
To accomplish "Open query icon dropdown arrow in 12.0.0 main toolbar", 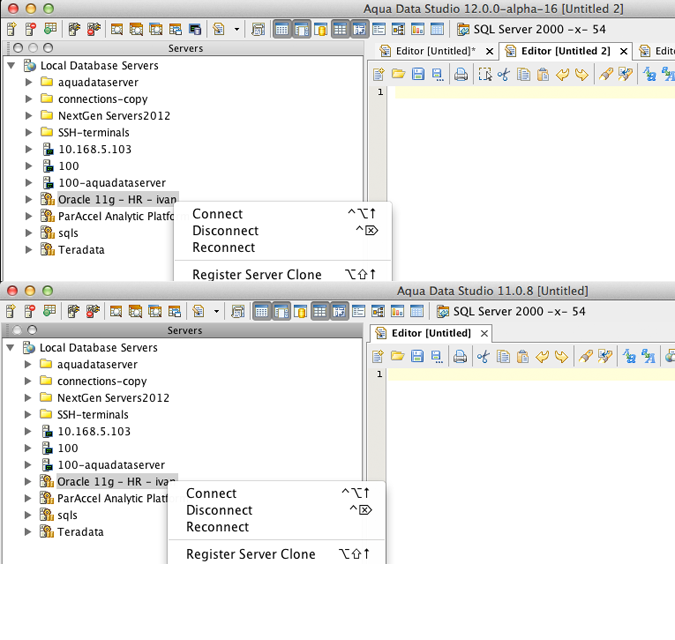I will [x=236, y=29].
